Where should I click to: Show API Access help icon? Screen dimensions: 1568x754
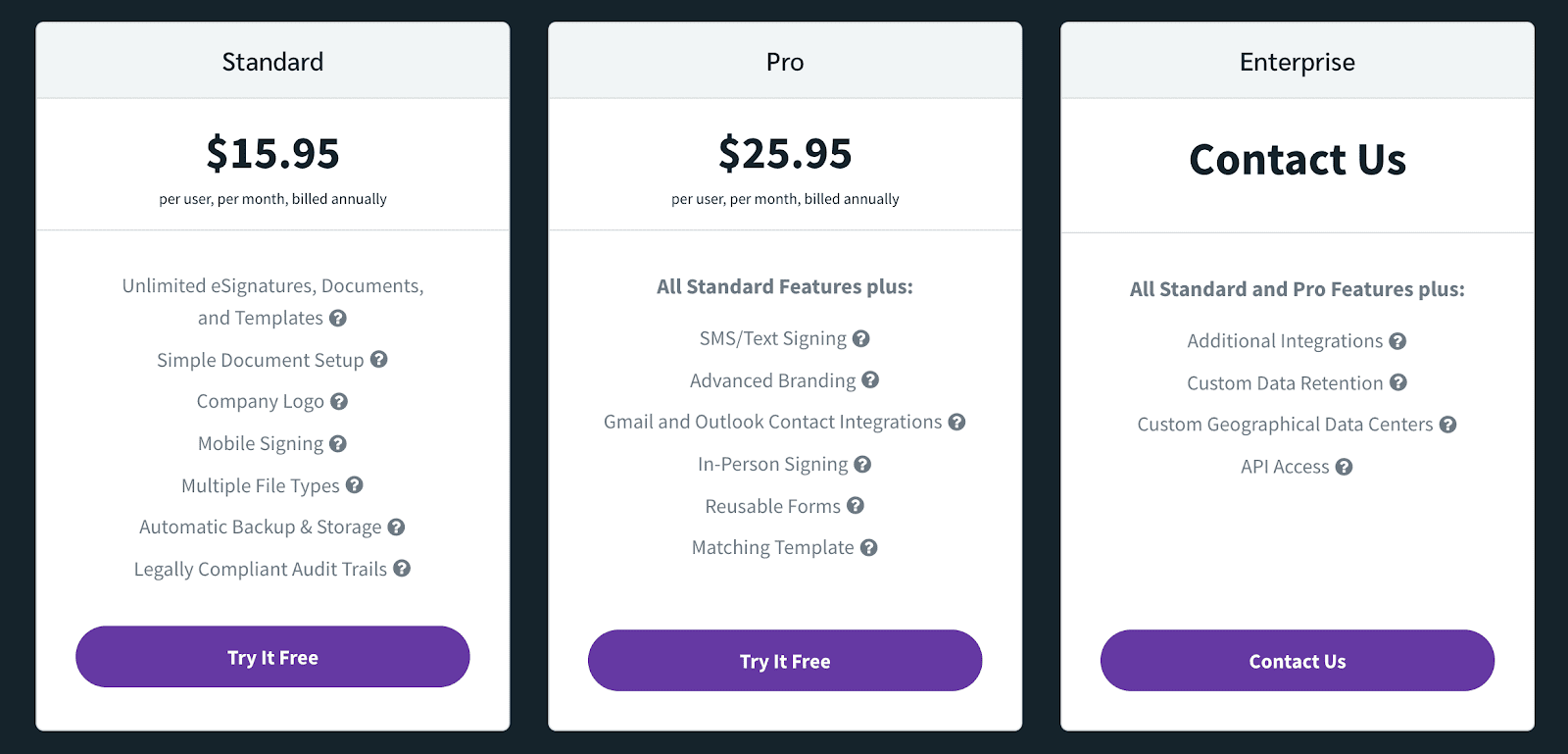1345,467
